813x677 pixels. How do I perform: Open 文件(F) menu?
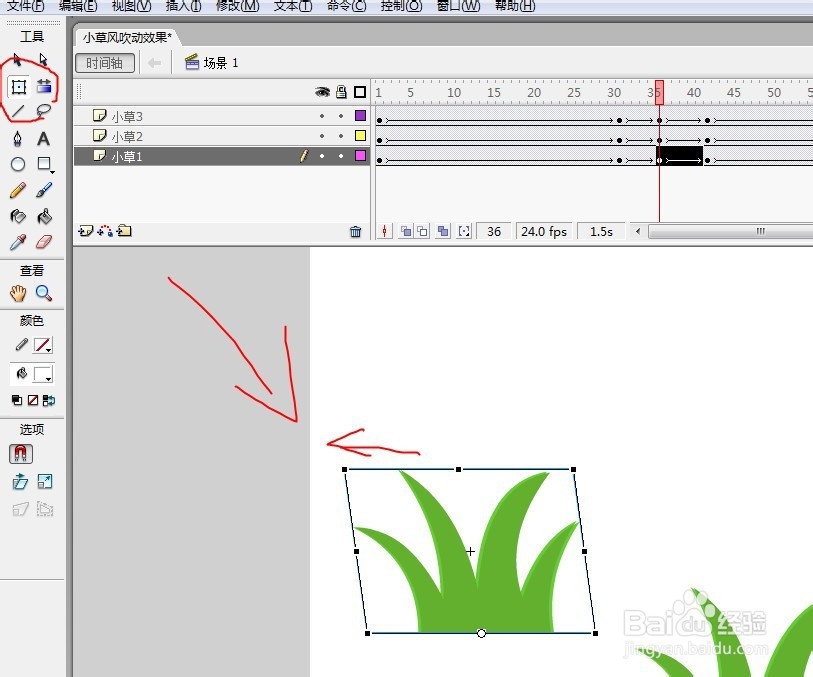(25, 6)
